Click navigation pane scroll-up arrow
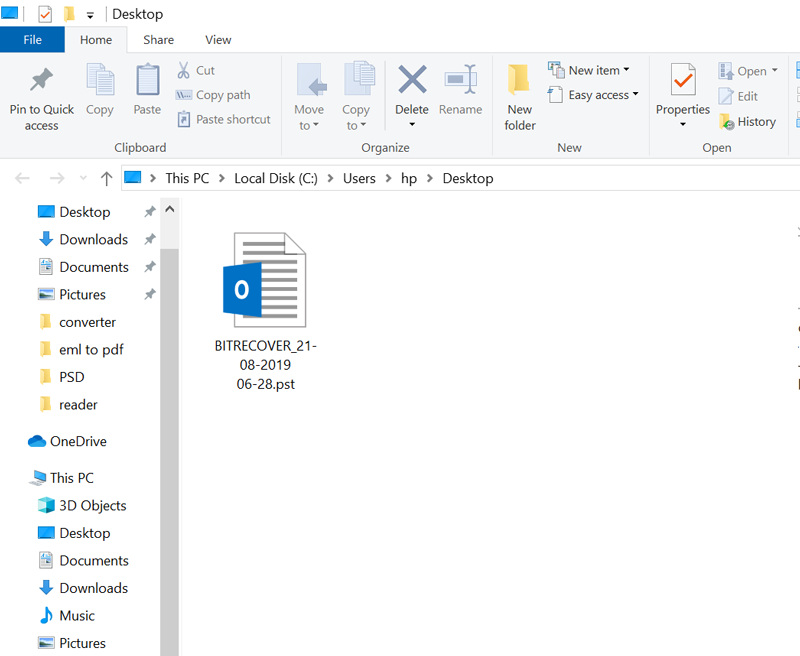The height and width of the screenshot is (656, 800). pyautogui.click(x=170, y=209)
